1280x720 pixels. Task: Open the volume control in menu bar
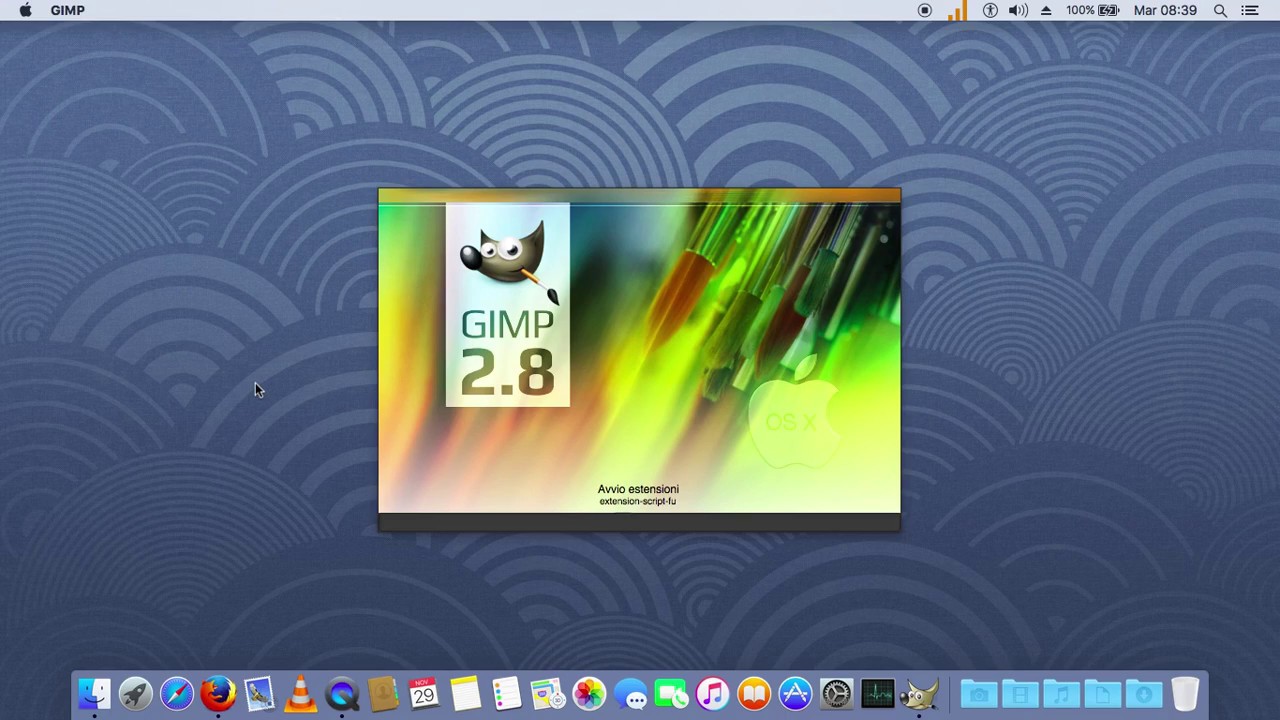[1018, 10]
